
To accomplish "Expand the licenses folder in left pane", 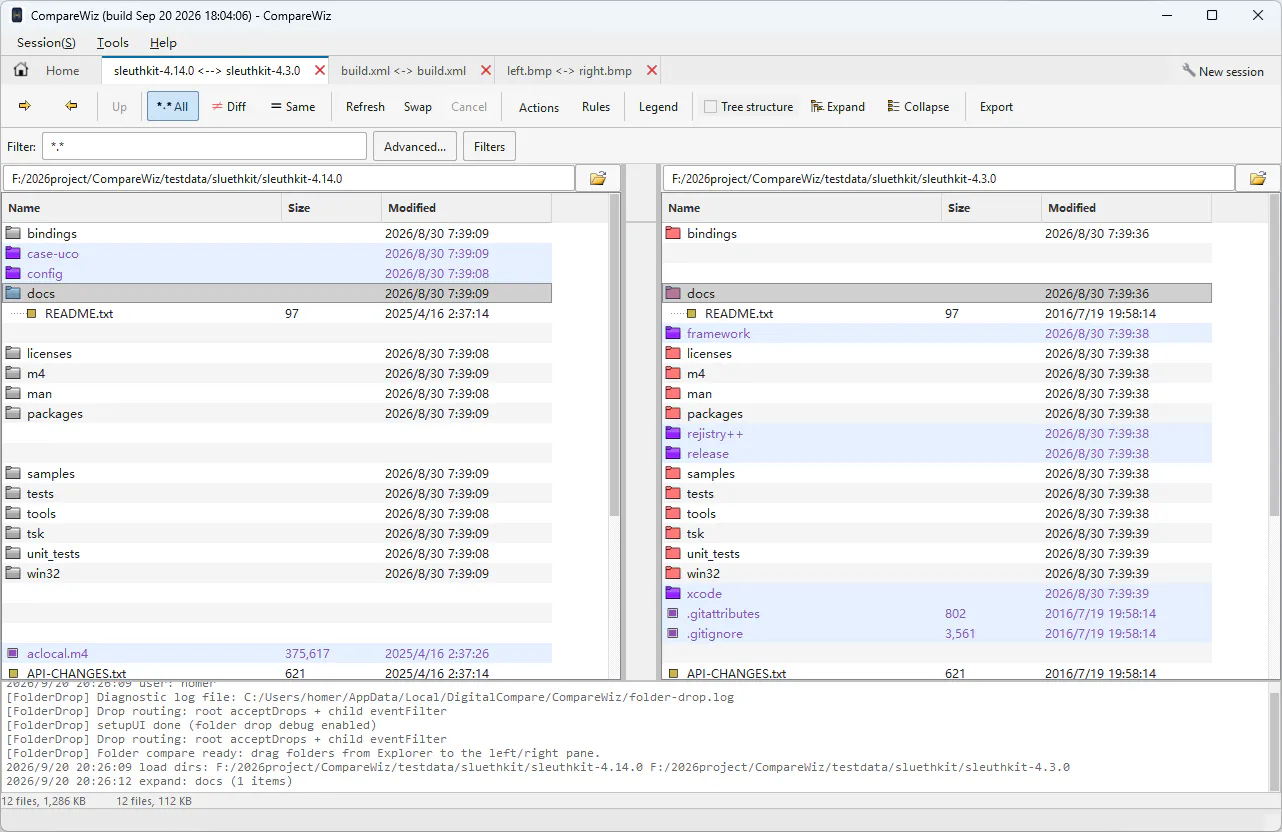I will click(x=13, y=353).
